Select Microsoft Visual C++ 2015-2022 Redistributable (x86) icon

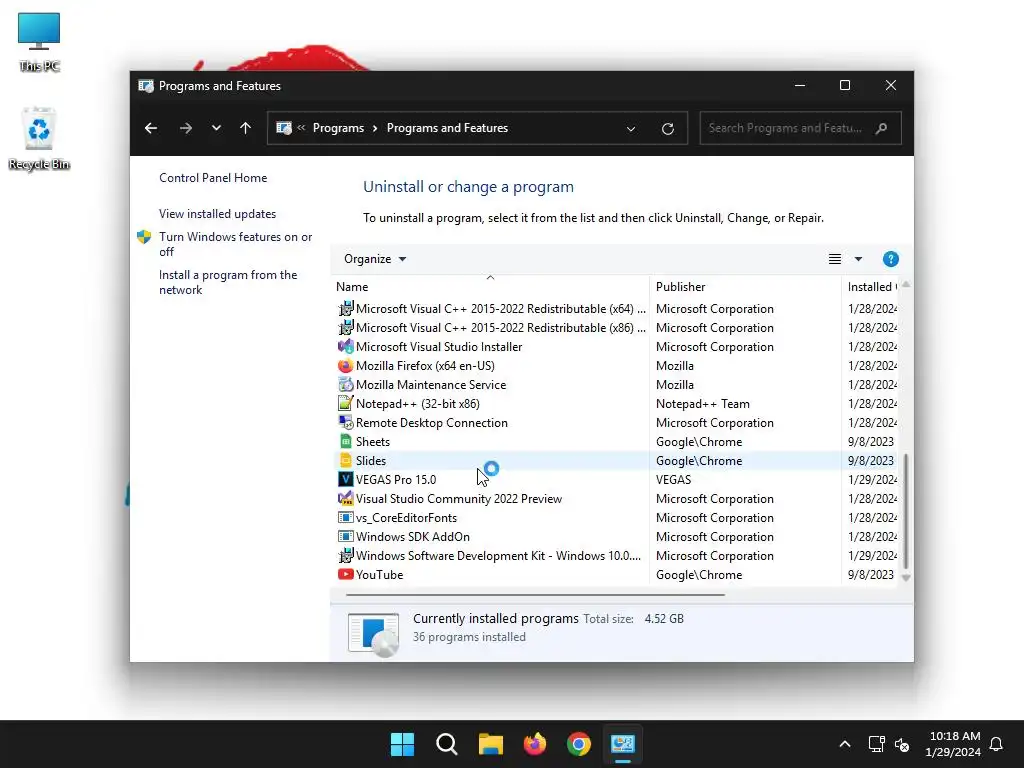coord(345,327)
